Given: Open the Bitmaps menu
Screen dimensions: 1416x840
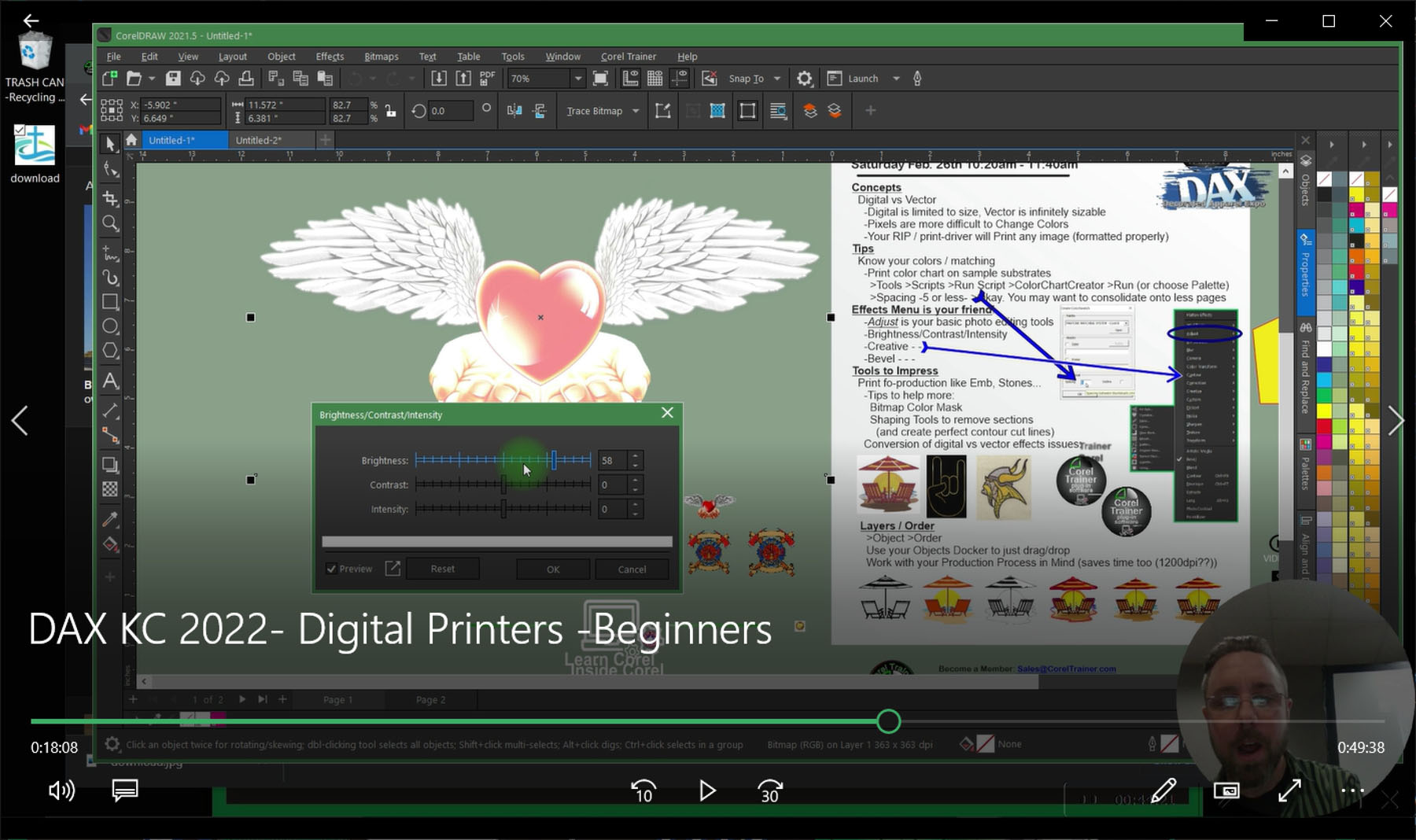Looking at the screenshot, I should pyautogui.click(x=381, y=57).
